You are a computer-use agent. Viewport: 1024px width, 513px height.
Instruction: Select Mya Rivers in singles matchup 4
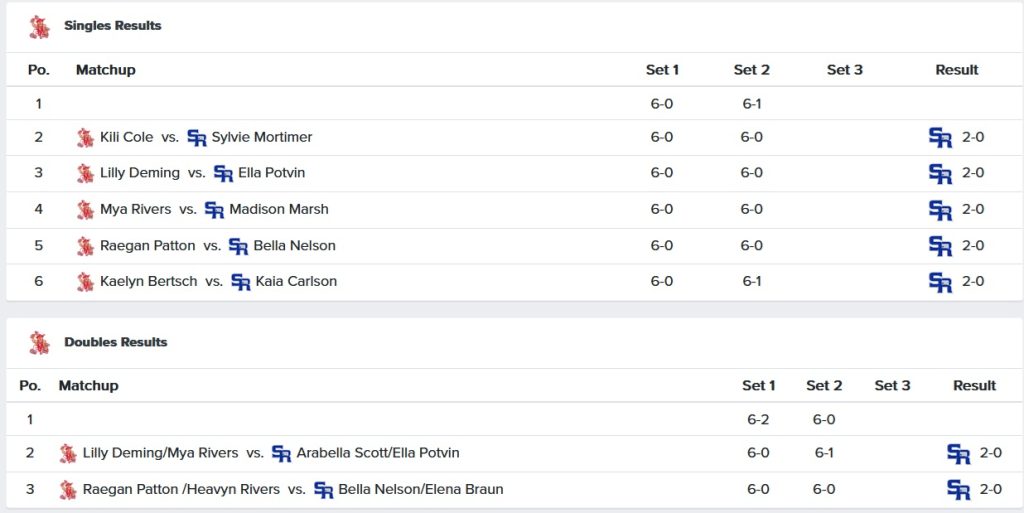[136, 210]
